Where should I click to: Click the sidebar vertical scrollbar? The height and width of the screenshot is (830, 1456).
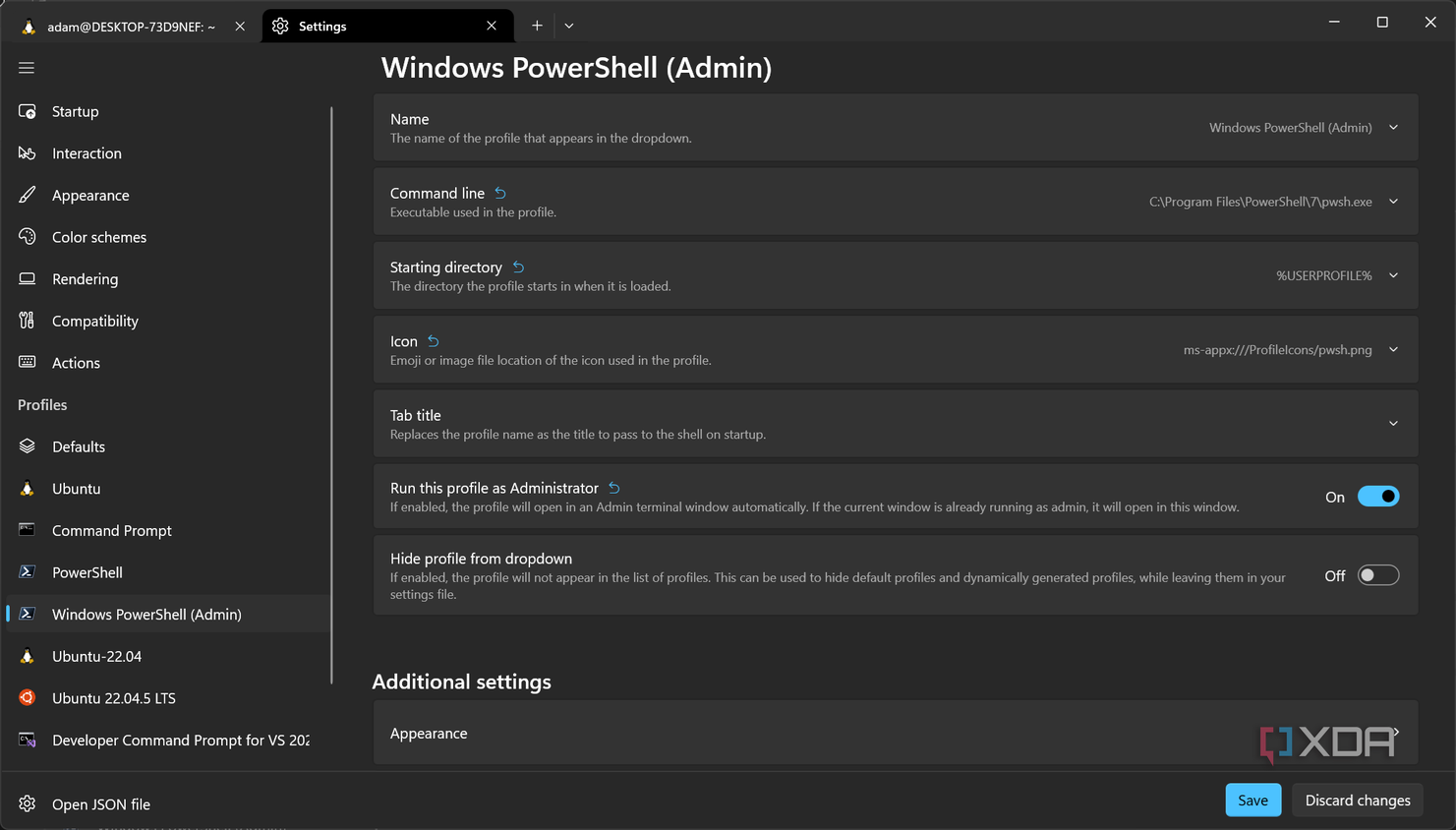tap(331, 395)
